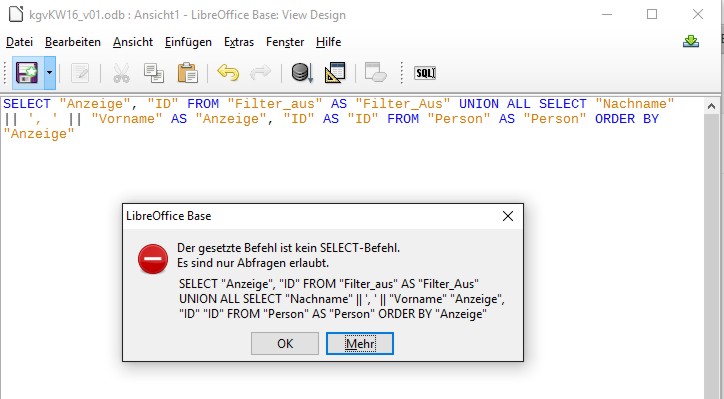Redo with the grey arrow icon
Image resolution: width=724 pixels, height=399 pixels.
260,73
